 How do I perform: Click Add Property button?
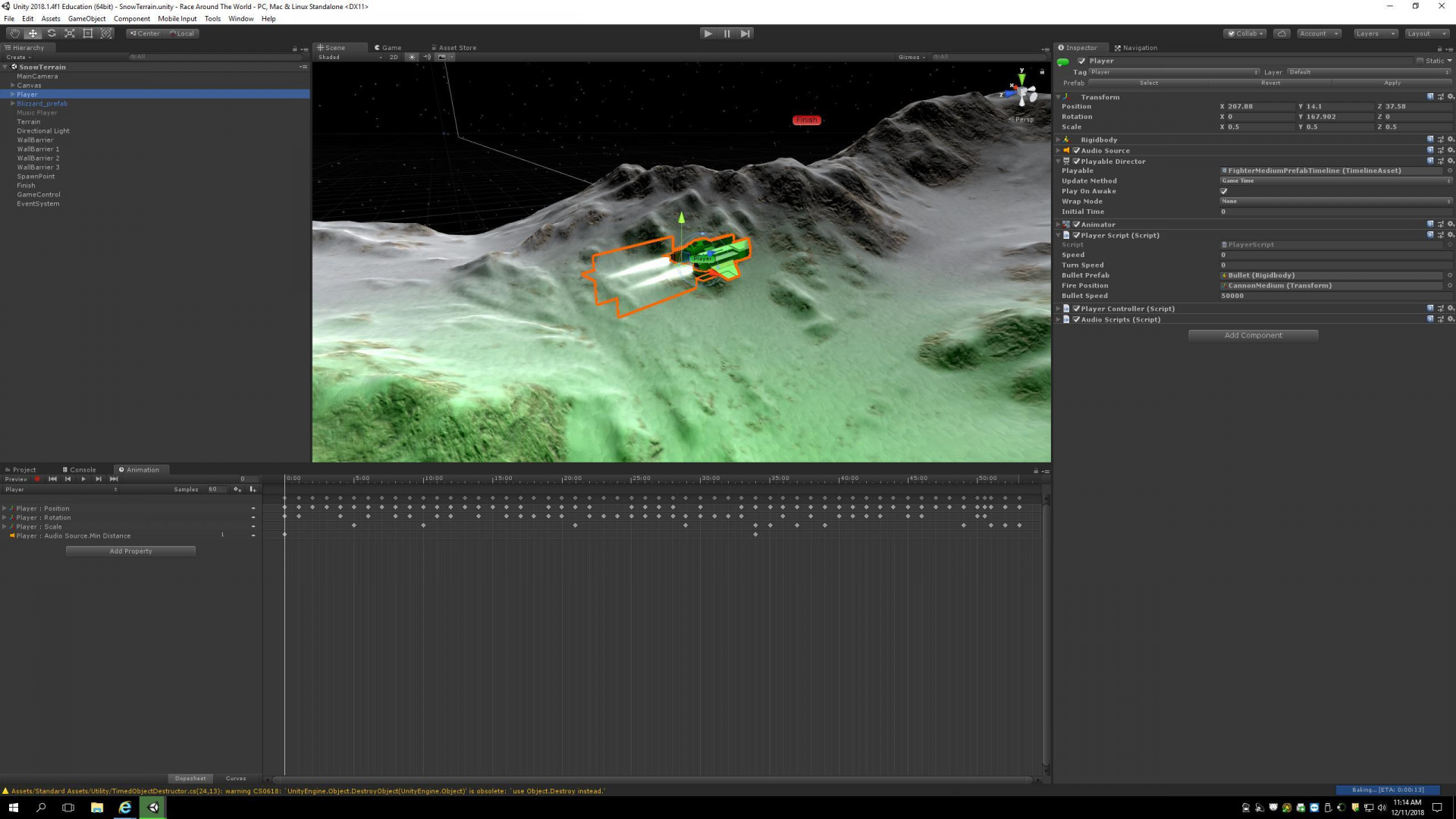[x=130, y=551]
